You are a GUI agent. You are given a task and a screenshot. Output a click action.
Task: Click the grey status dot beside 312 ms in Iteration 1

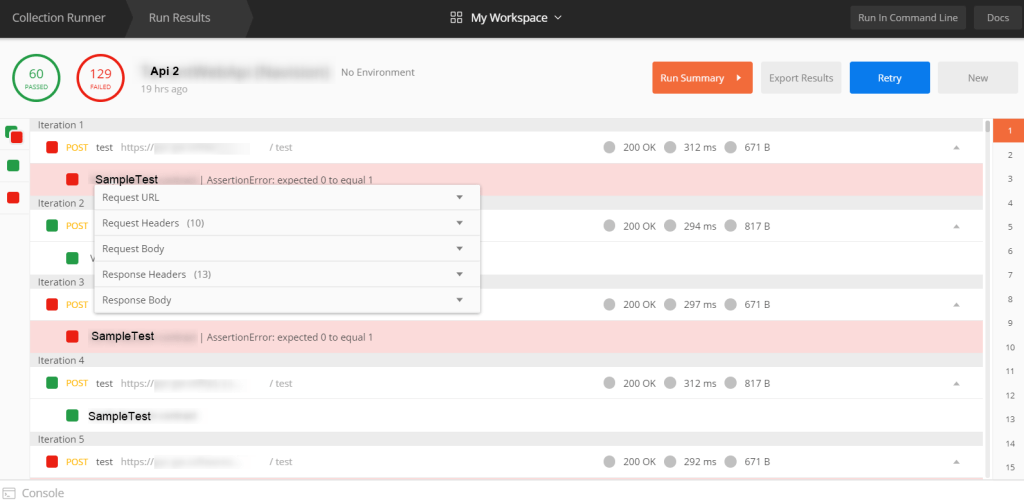pos(670,148)
